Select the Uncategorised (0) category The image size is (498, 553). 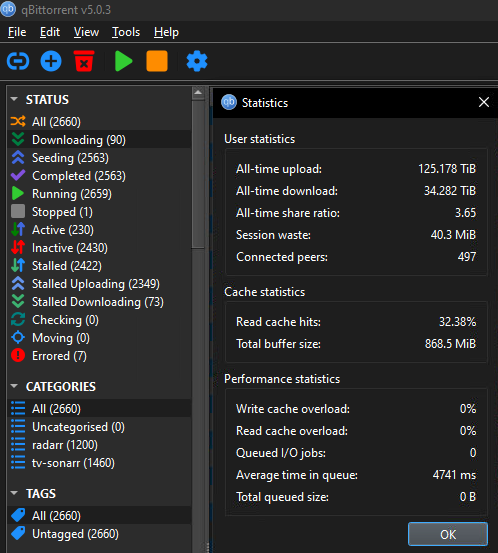[x=99, y=426]
